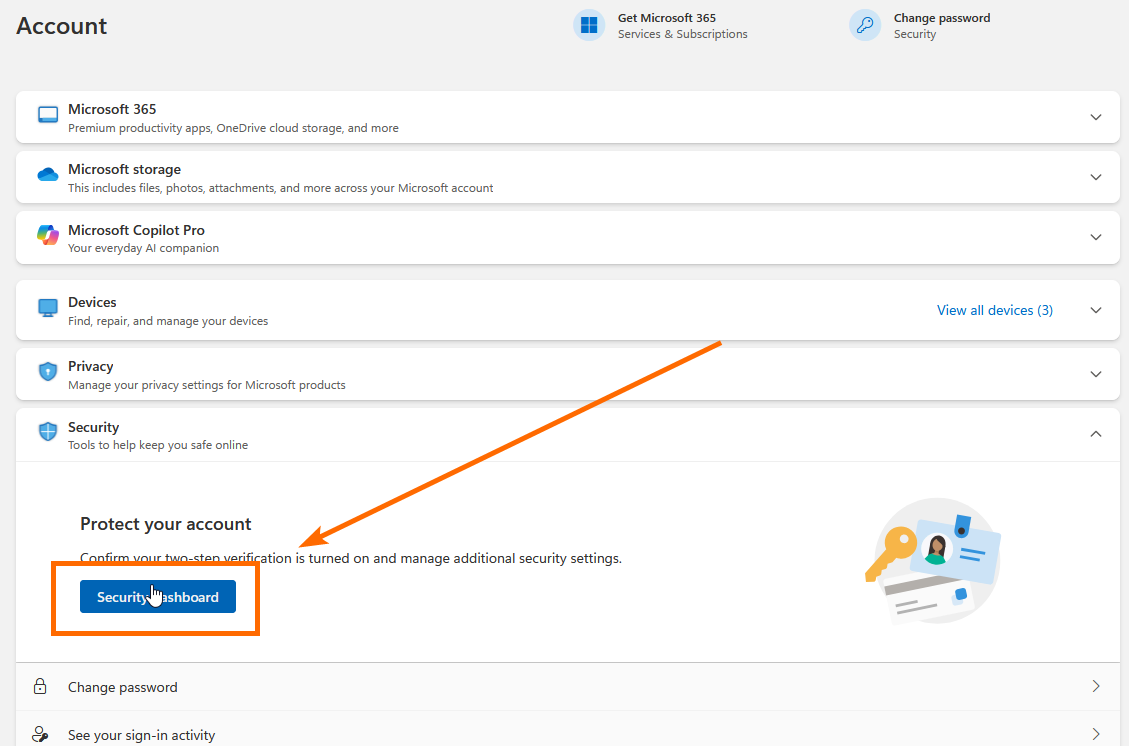This screenshot has width=1129, height=746.
Task: Click the Privacy shield icon
Action: (48, 372)
